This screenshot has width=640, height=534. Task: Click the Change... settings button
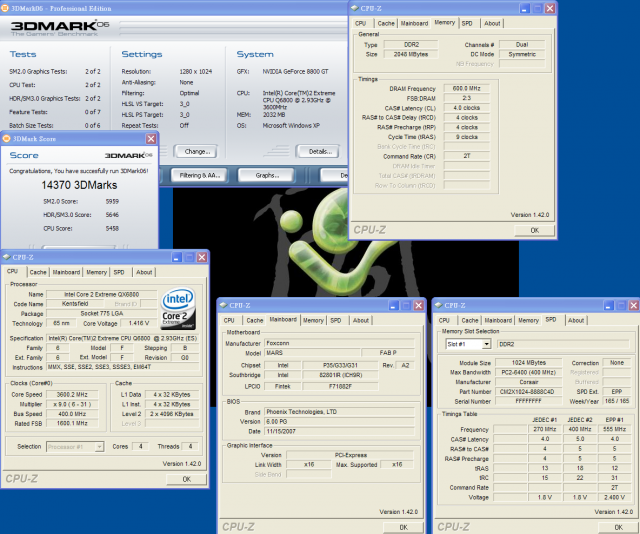tap(196, 151)
